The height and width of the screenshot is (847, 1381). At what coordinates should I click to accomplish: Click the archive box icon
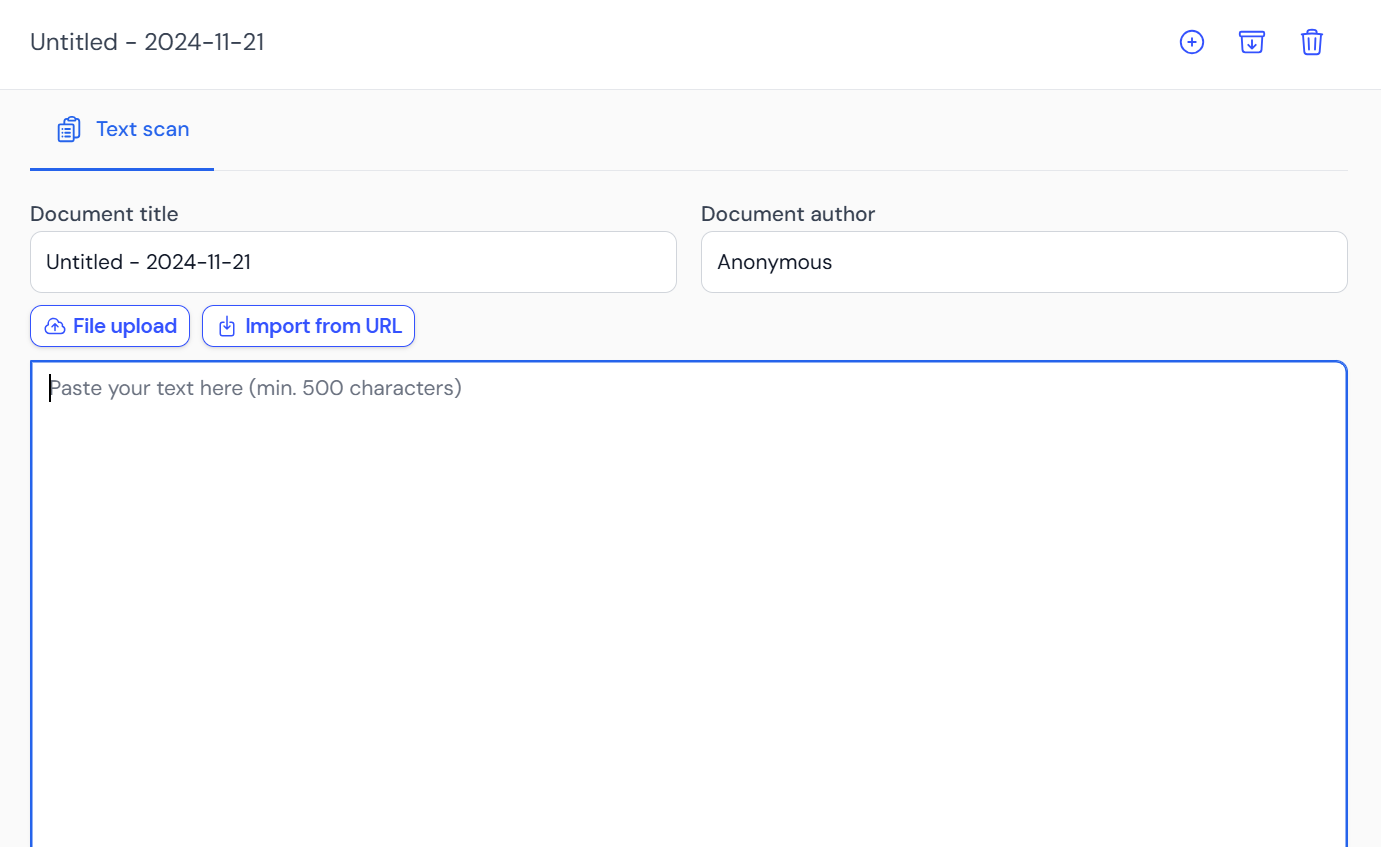(1251, 42)
